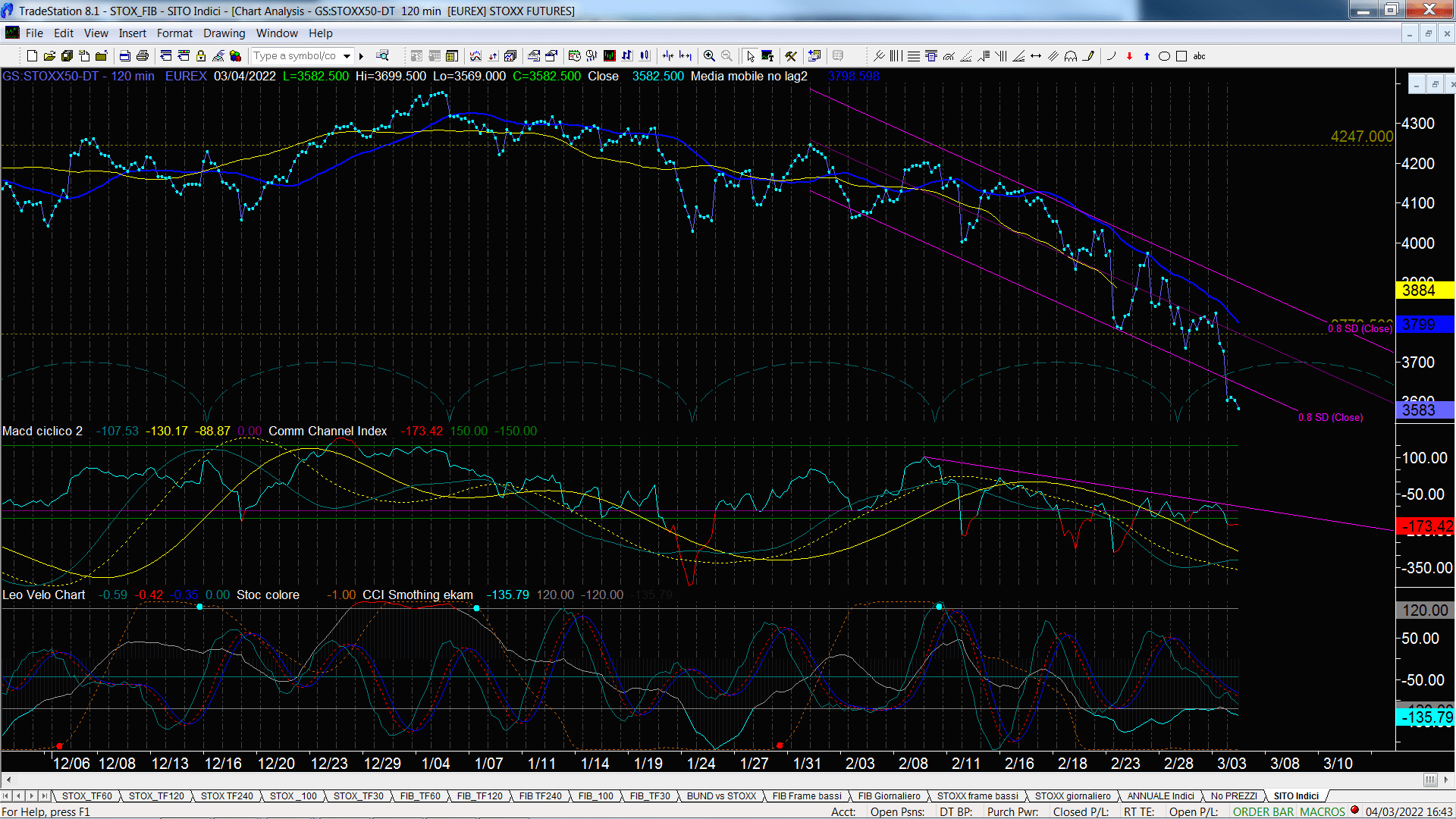The height and width of the screenshot is (819, 1456).
Task: Switch to the BUND vs STOXX tab
Action: point(721,795)
